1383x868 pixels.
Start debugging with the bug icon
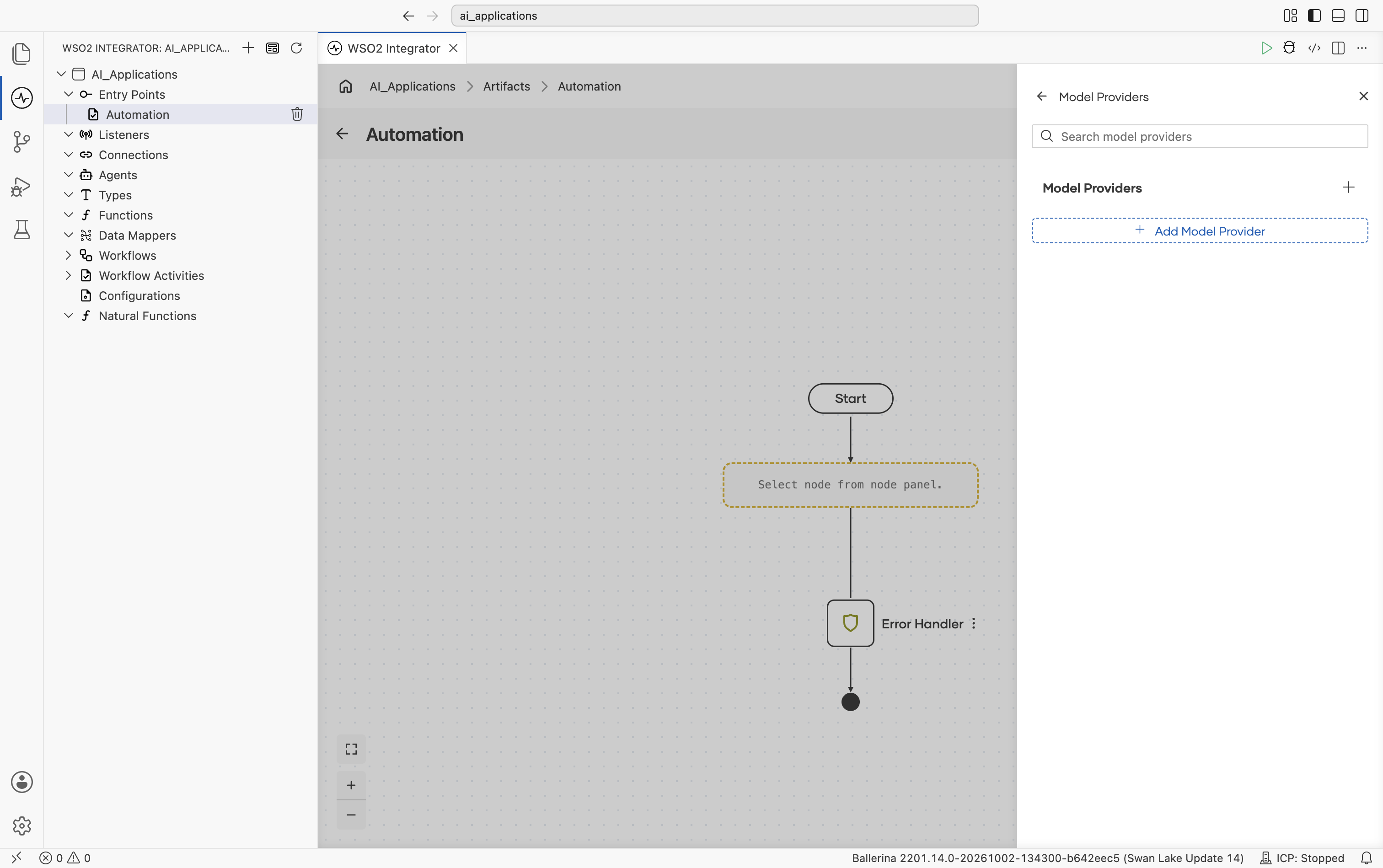1289,48
